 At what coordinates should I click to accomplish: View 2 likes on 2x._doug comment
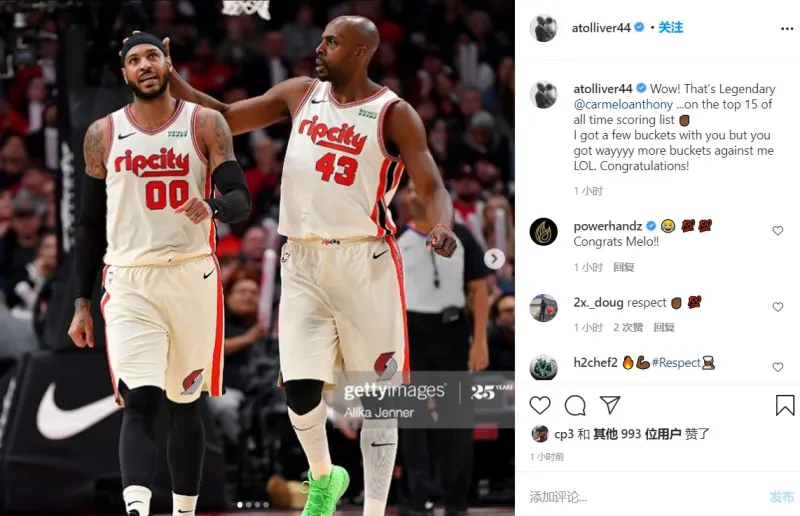[628, 328]
